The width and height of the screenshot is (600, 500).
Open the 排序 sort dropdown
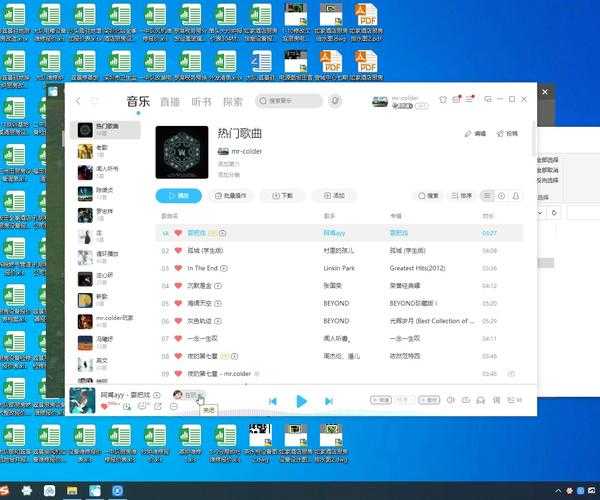tap(461, 196)
